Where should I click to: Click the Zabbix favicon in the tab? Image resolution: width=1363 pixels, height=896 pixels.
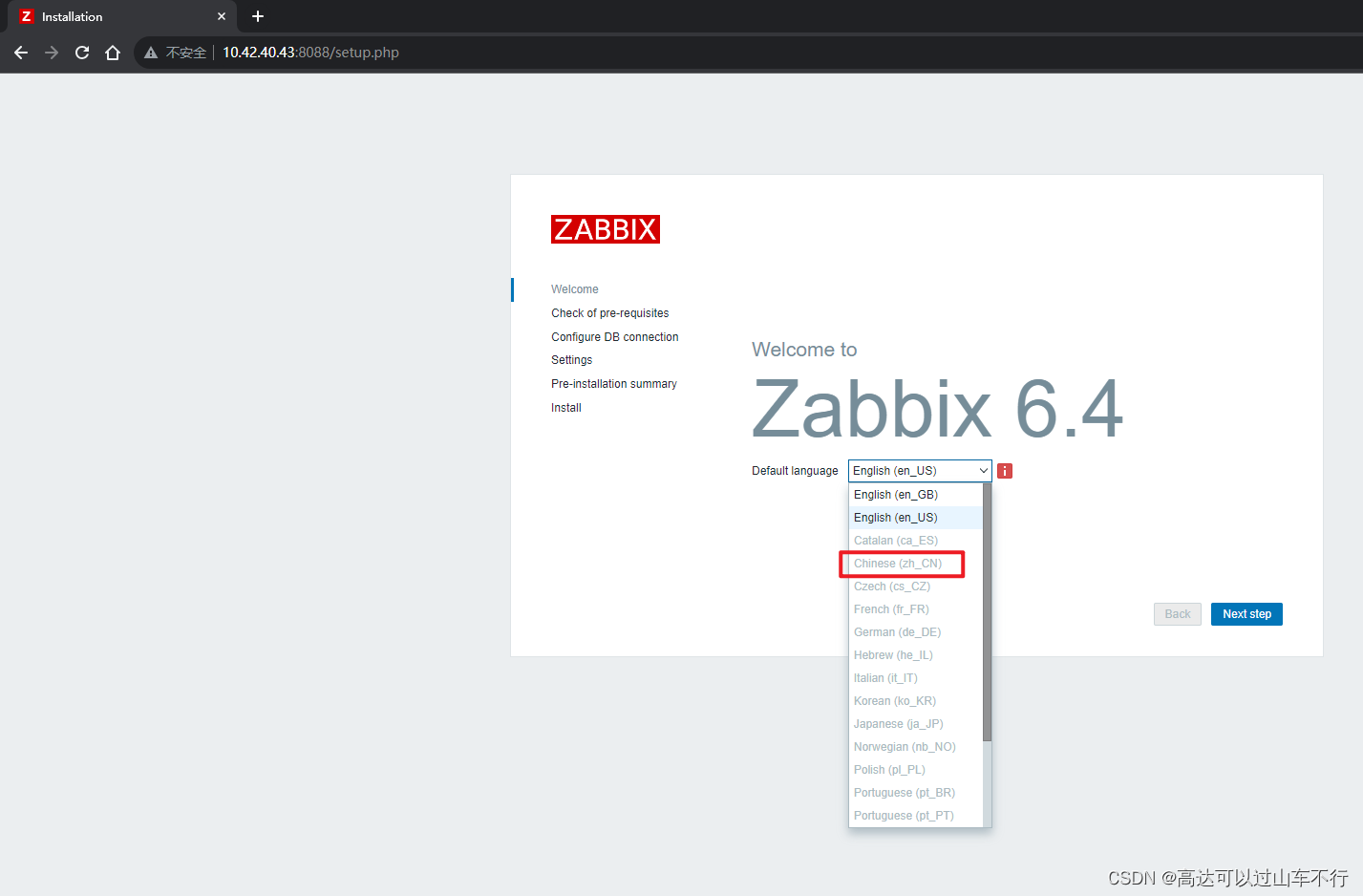point(27,16)
